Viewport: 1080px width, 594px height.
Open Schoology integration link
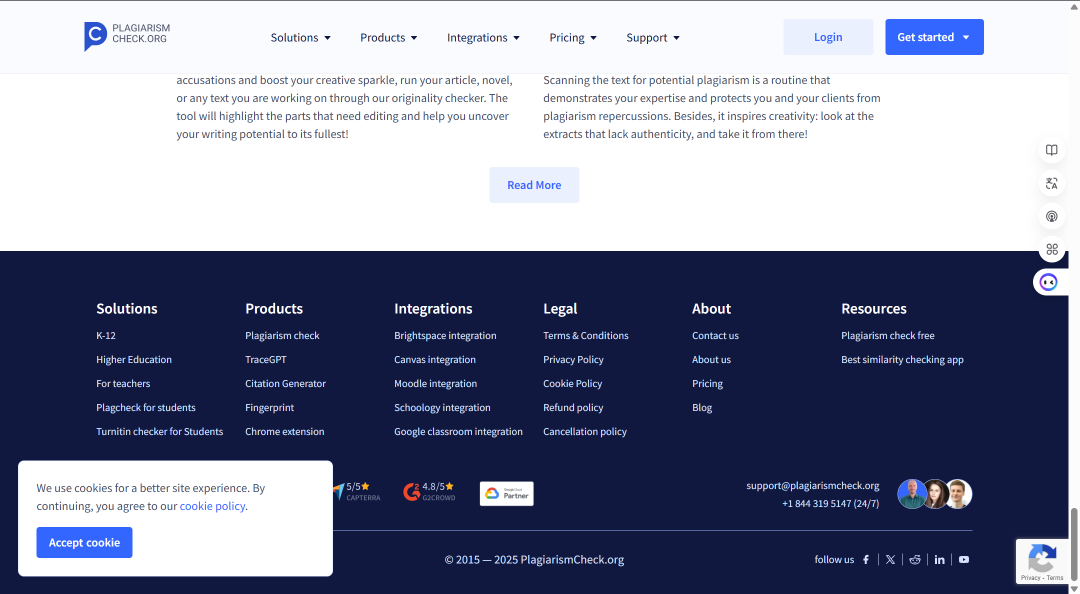click(442, 408)
